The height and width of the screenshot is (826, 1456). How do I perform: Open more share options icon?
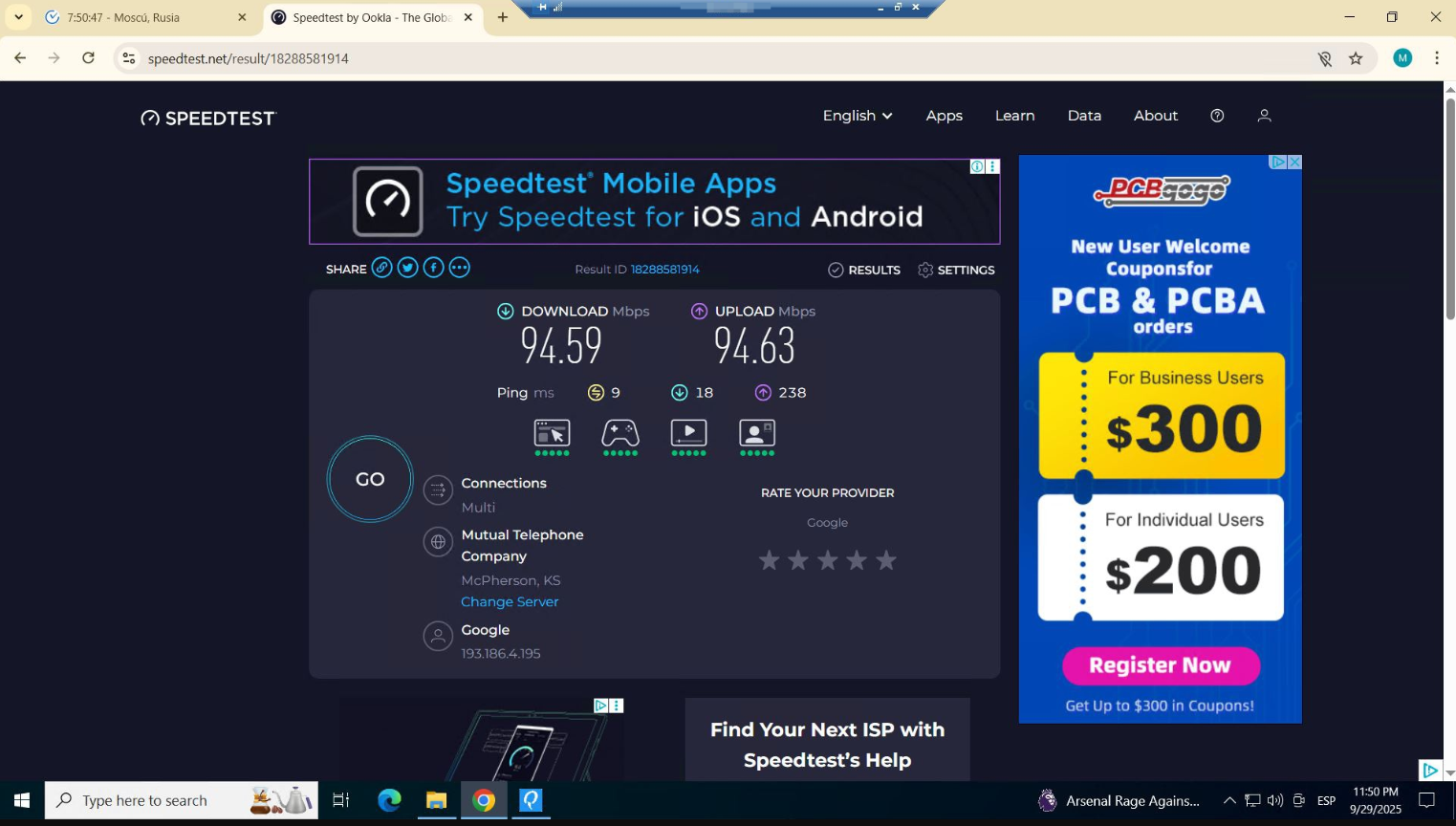coord(459,268)
